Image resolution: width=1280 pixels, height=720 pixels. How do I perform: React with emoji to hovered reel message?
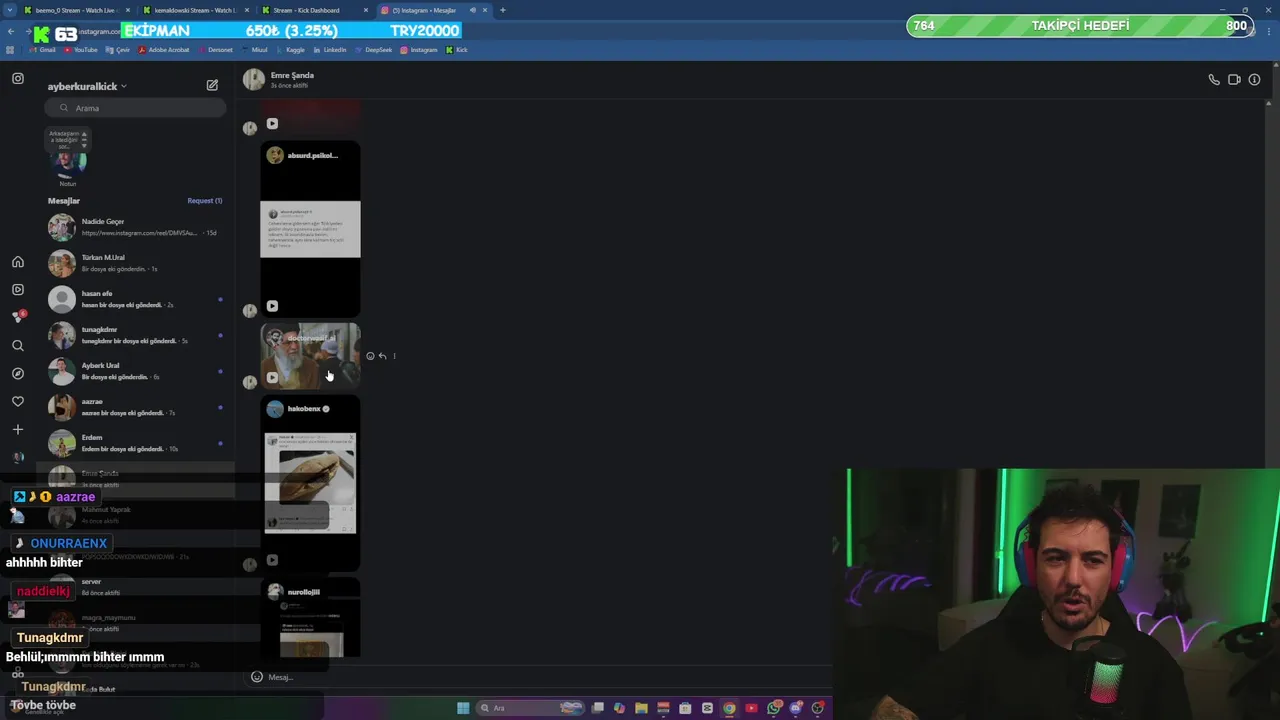pyautogui.click(x=370, y=356)
